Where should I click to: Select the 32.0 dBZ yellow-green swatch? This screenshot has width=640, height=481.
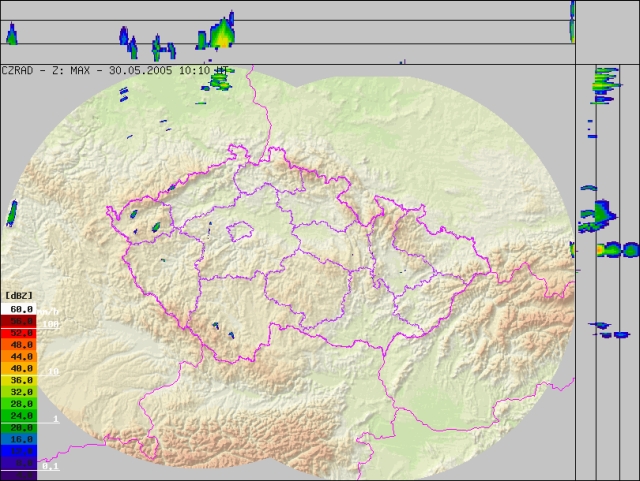tap(19, 392)
